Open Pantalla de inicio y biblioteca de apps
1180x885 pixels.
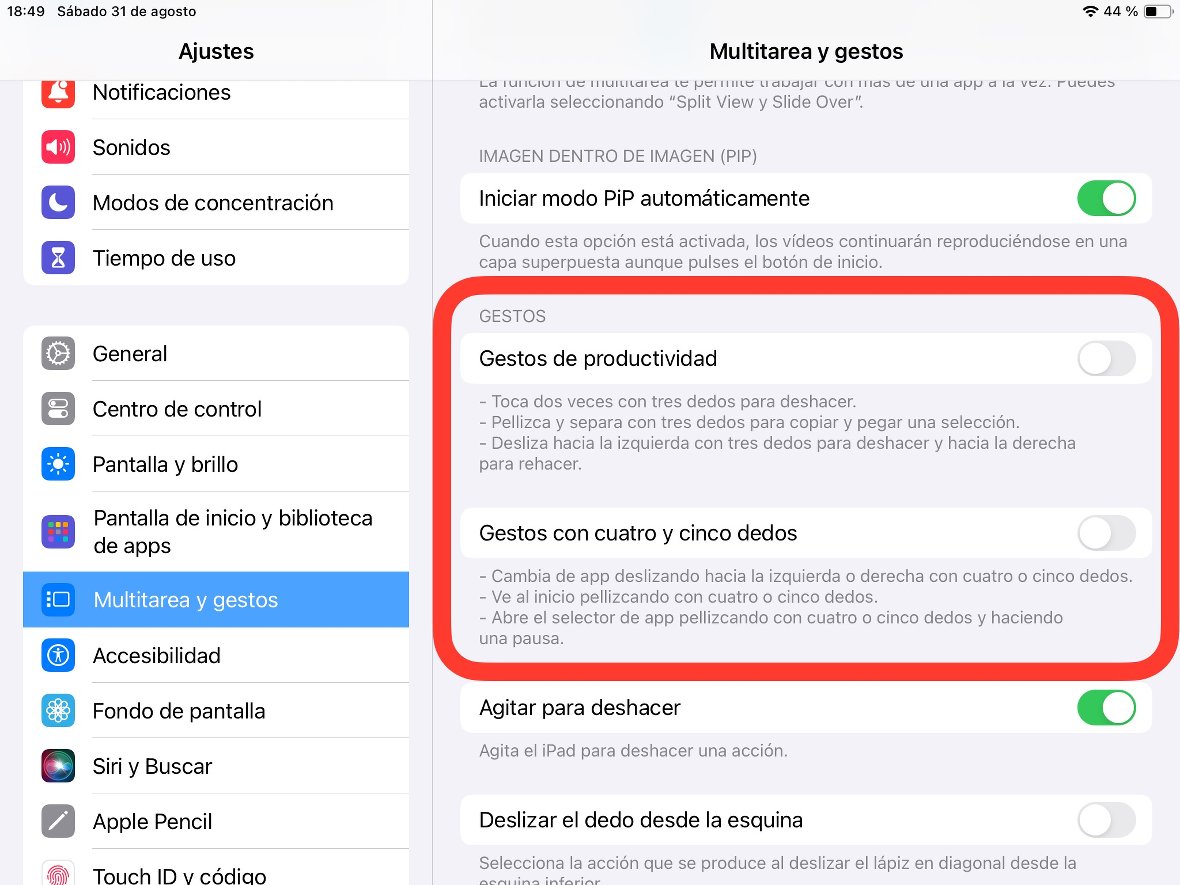pos(232,532)
